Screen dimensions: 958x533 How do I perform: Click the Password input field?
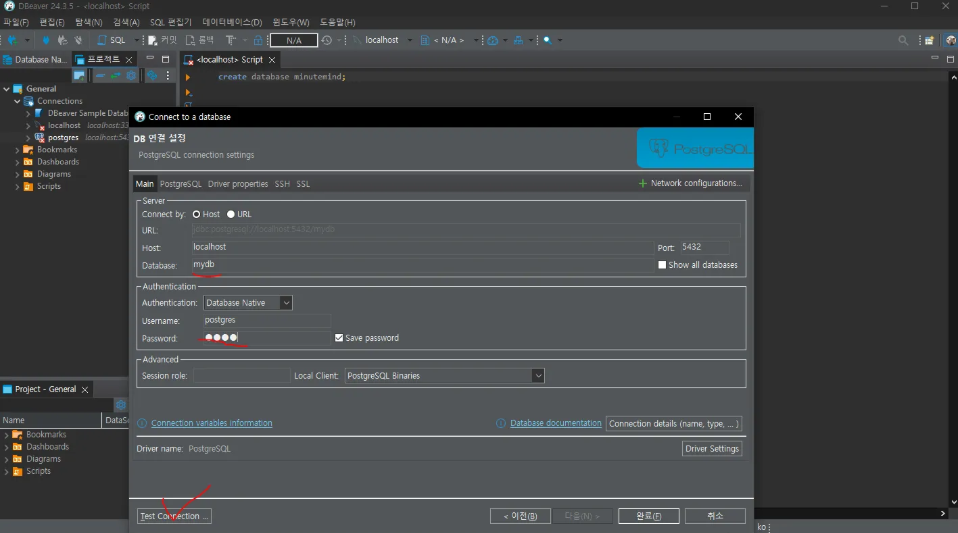267,337
